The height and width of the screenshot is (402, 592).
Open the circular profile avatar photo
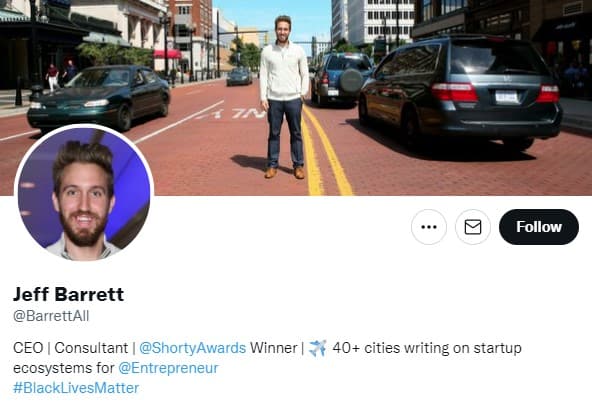click(x=84, y=193)
